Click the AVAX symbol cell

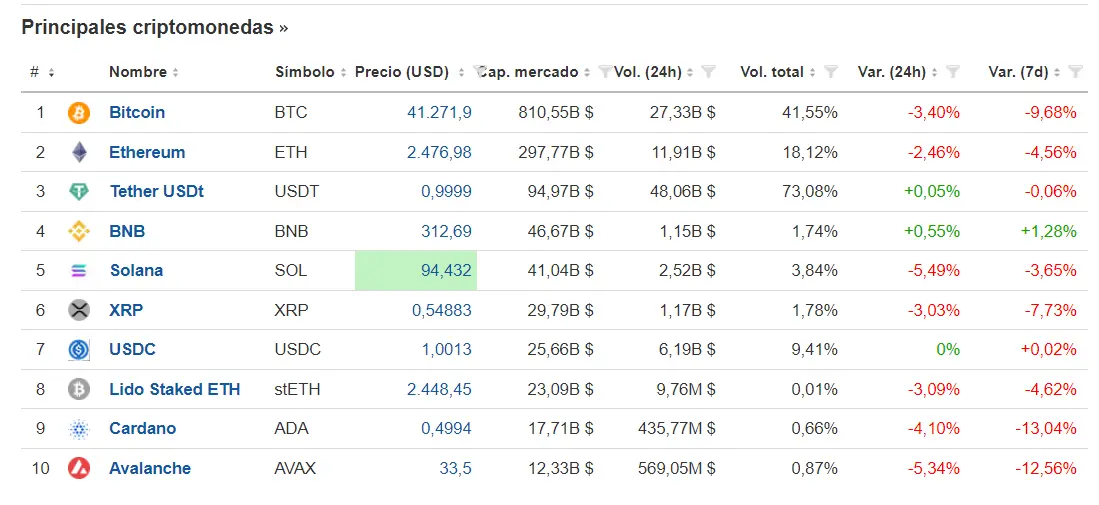pos(295,468)
